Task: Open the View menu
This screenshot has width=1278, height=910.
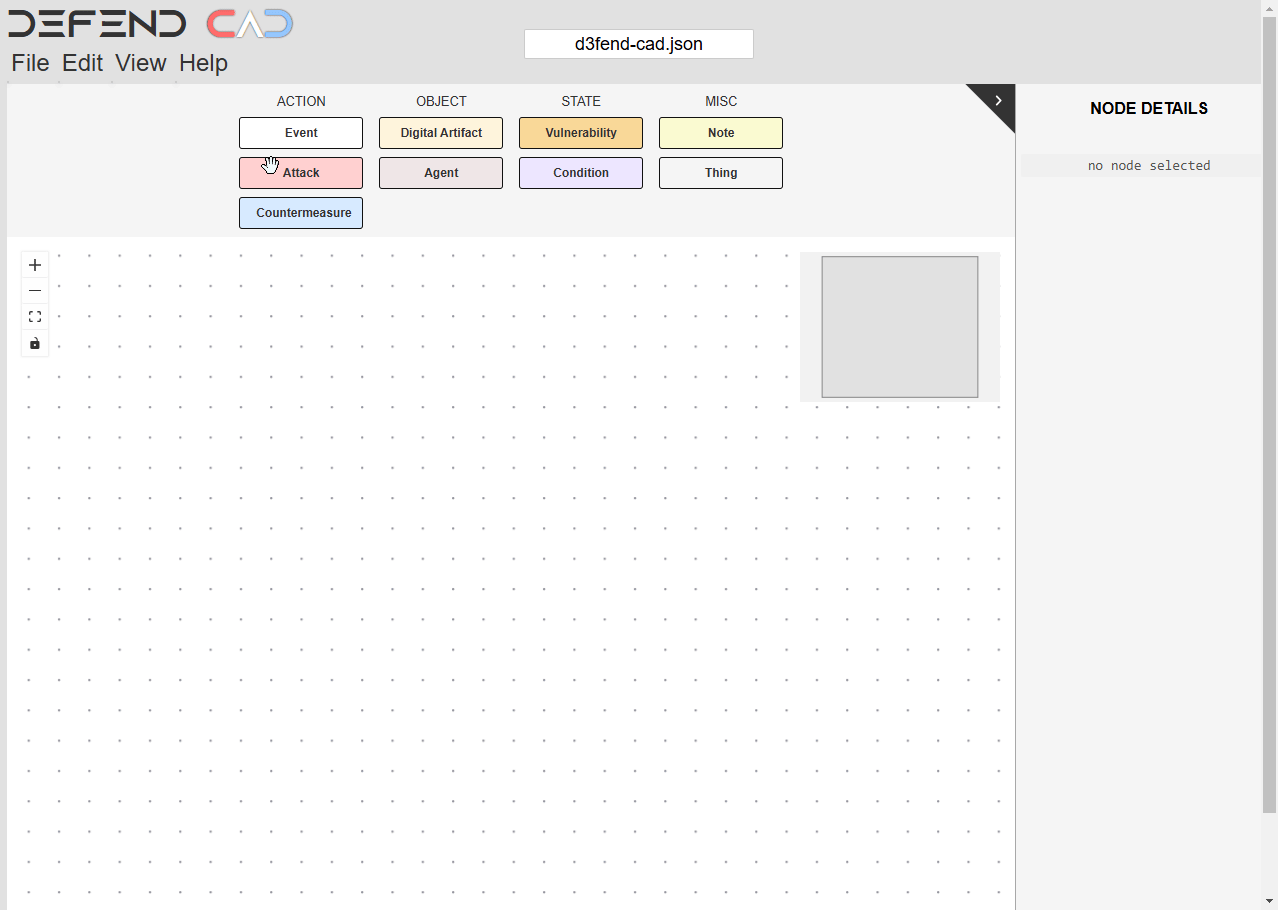Action: point(140,63)
